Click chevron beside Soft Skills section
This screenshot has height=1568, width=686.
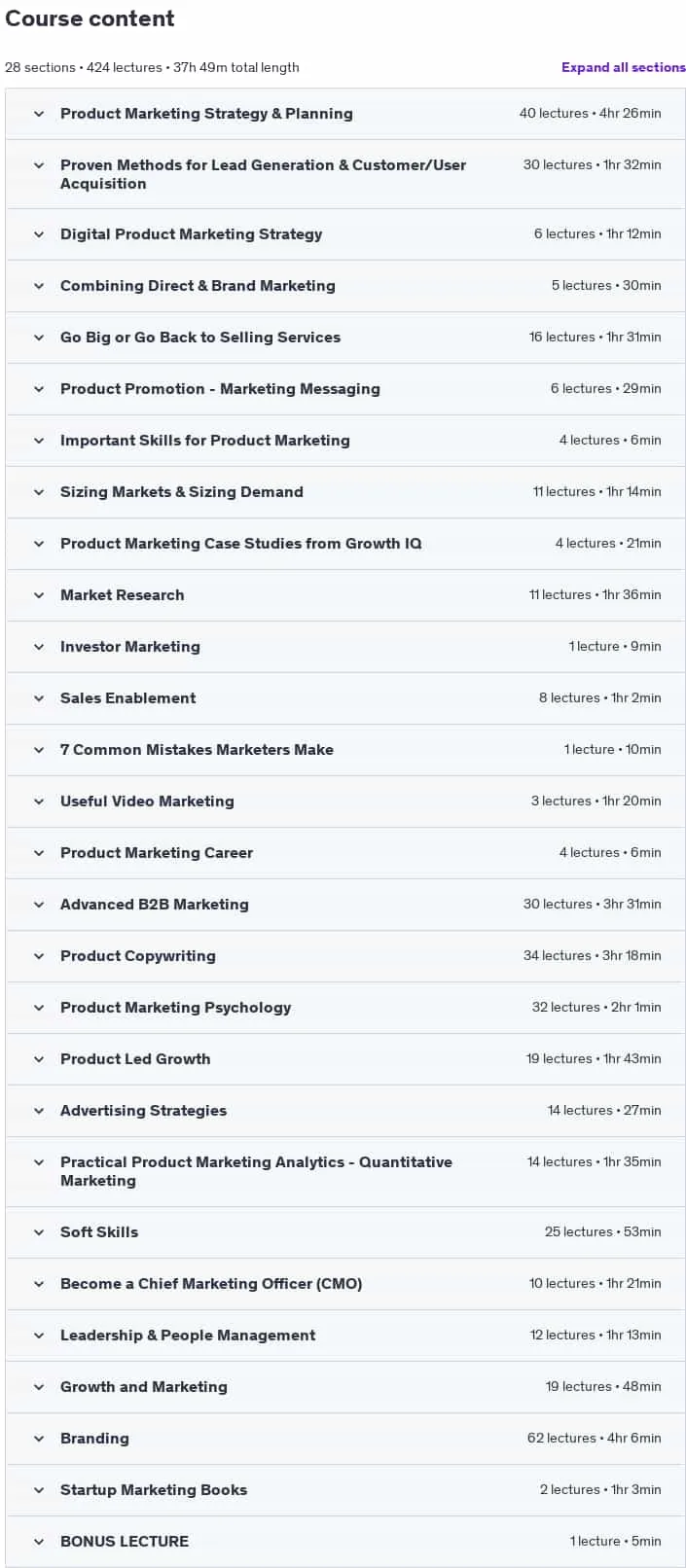click(x=39, y=1232)
